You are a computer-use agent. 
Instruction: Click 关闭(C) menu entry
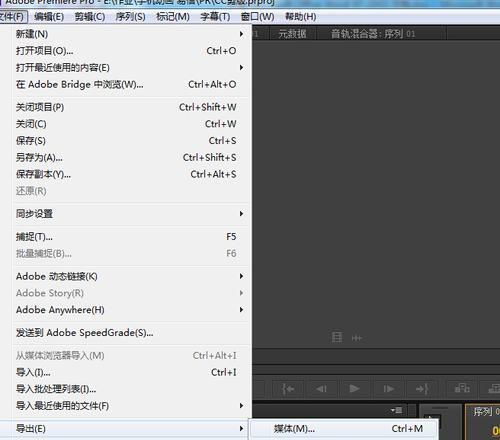coord(130,124)
